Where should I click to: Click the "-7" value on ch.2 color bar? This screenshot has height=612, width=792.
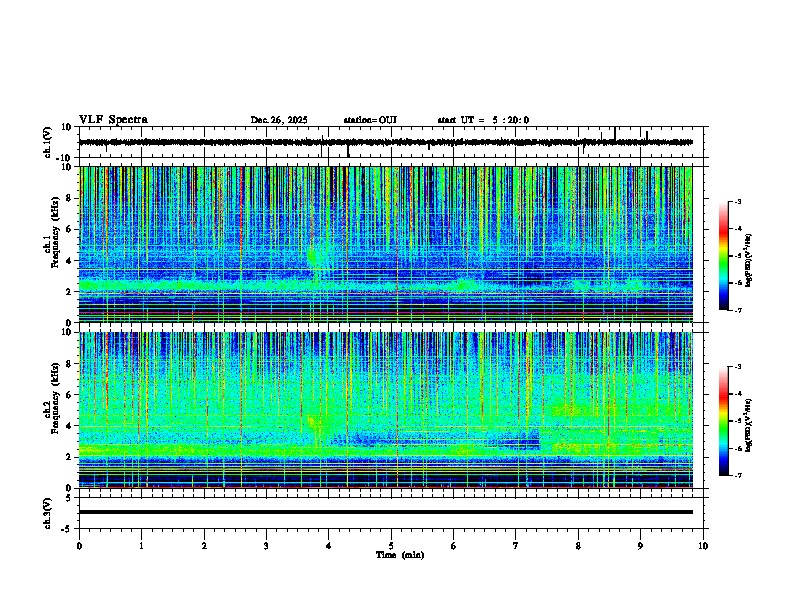tap(737, 475)
